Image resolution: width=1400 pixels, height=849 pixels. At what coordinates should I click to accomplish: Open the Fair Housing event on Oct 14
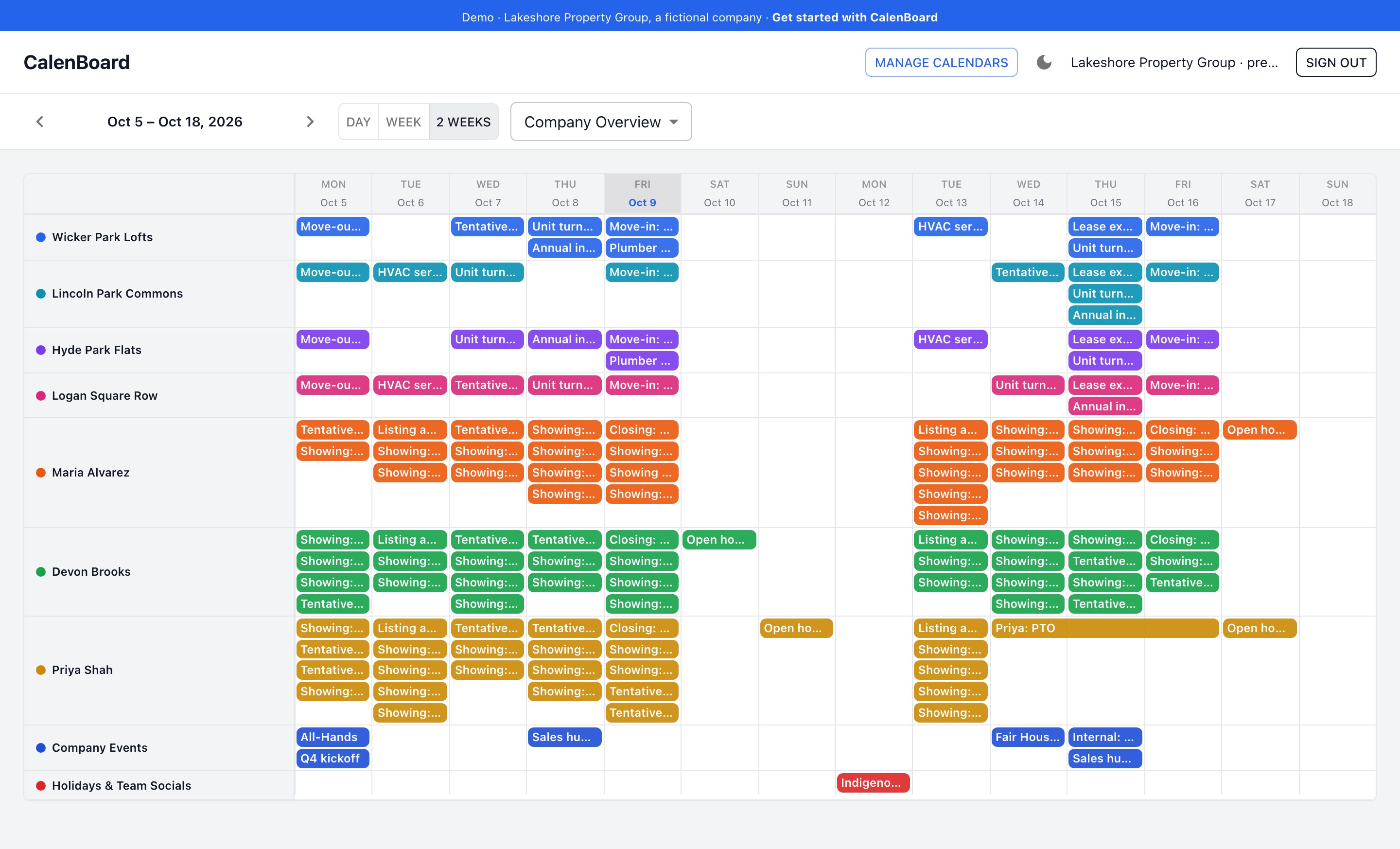(1028, 737)
